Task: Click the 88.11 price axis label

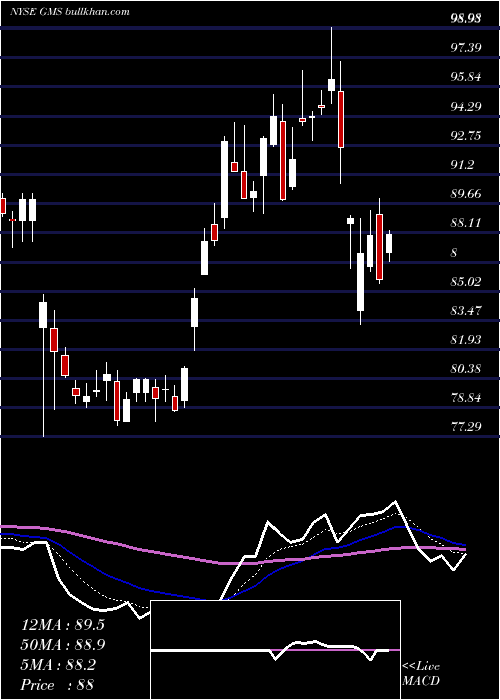Action: click(x=466, y=224)
